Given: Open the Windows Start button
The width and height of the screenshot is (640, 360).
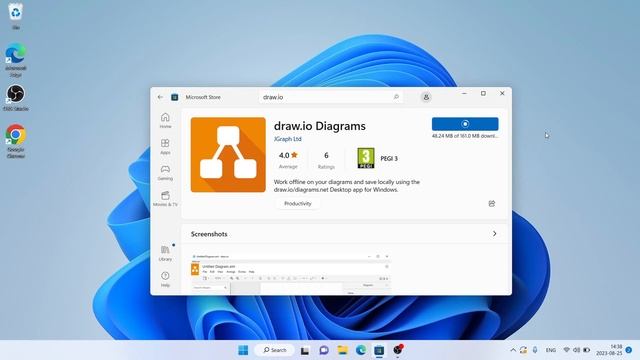Looking at the screenshot, I should pos(243,350).
